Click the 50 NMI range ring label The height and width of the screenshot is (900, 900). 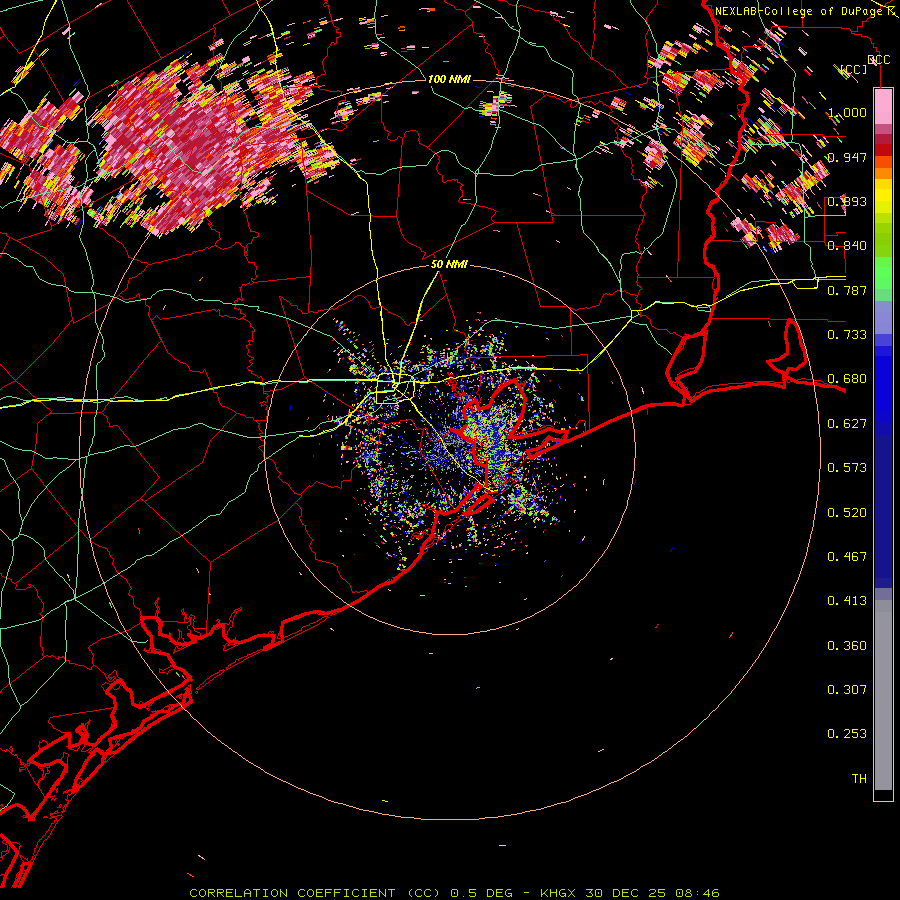click(x=449, y=265)
